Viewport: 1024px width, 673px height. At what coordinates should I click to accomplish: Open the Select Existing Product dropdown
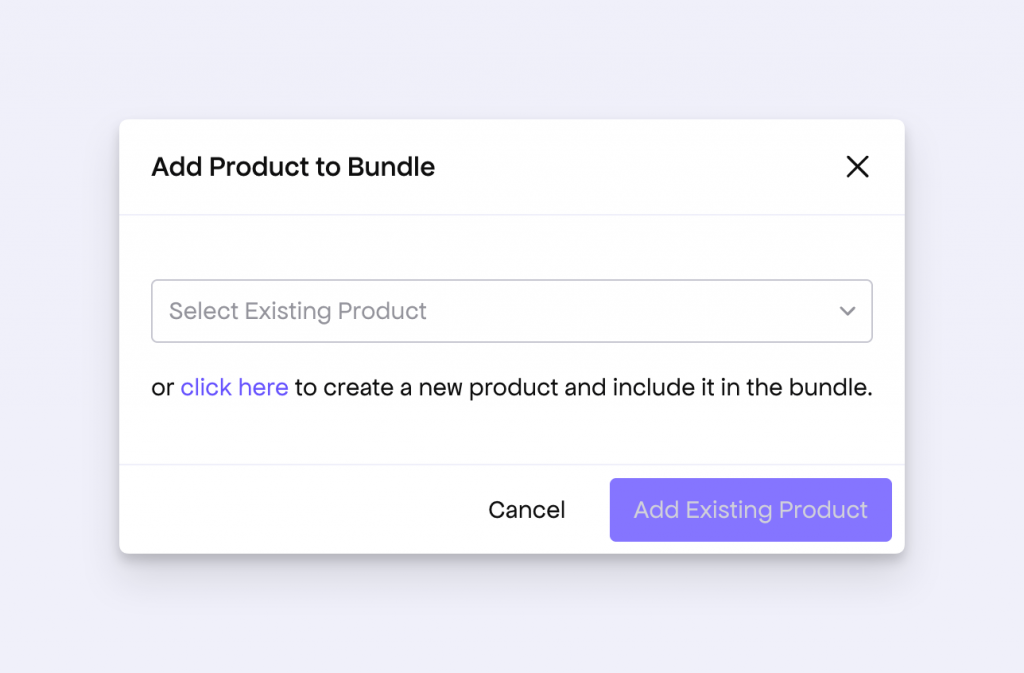(x=512, y=311)
